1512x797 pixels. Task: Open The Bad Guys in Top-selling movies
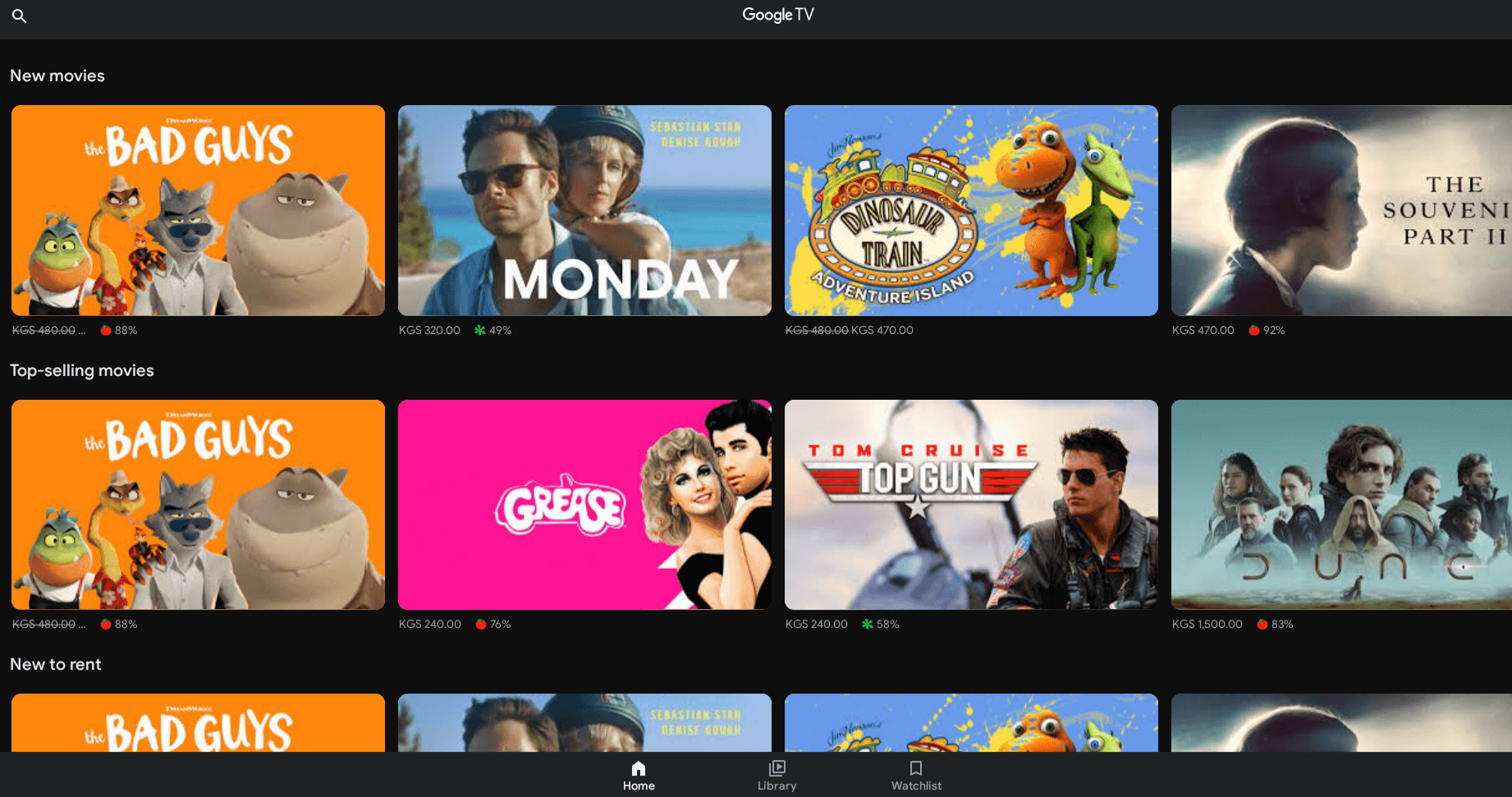tap(198, 505)
